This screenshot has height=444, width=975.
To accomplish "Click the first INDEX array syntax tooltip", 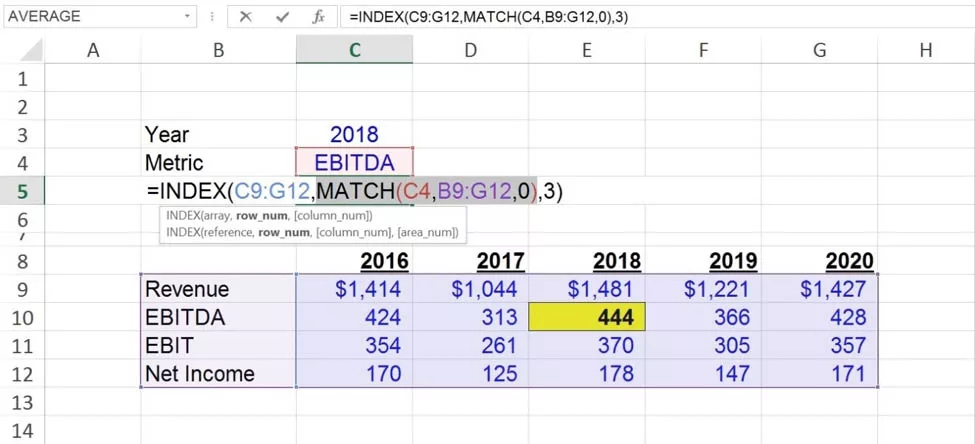I will point(270,216).
